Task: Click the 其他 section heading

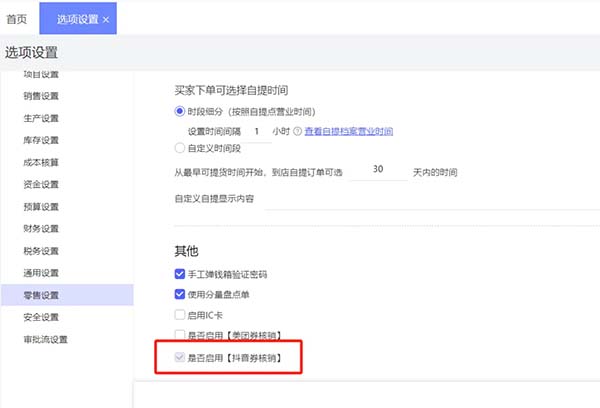Action: (186, 251)
